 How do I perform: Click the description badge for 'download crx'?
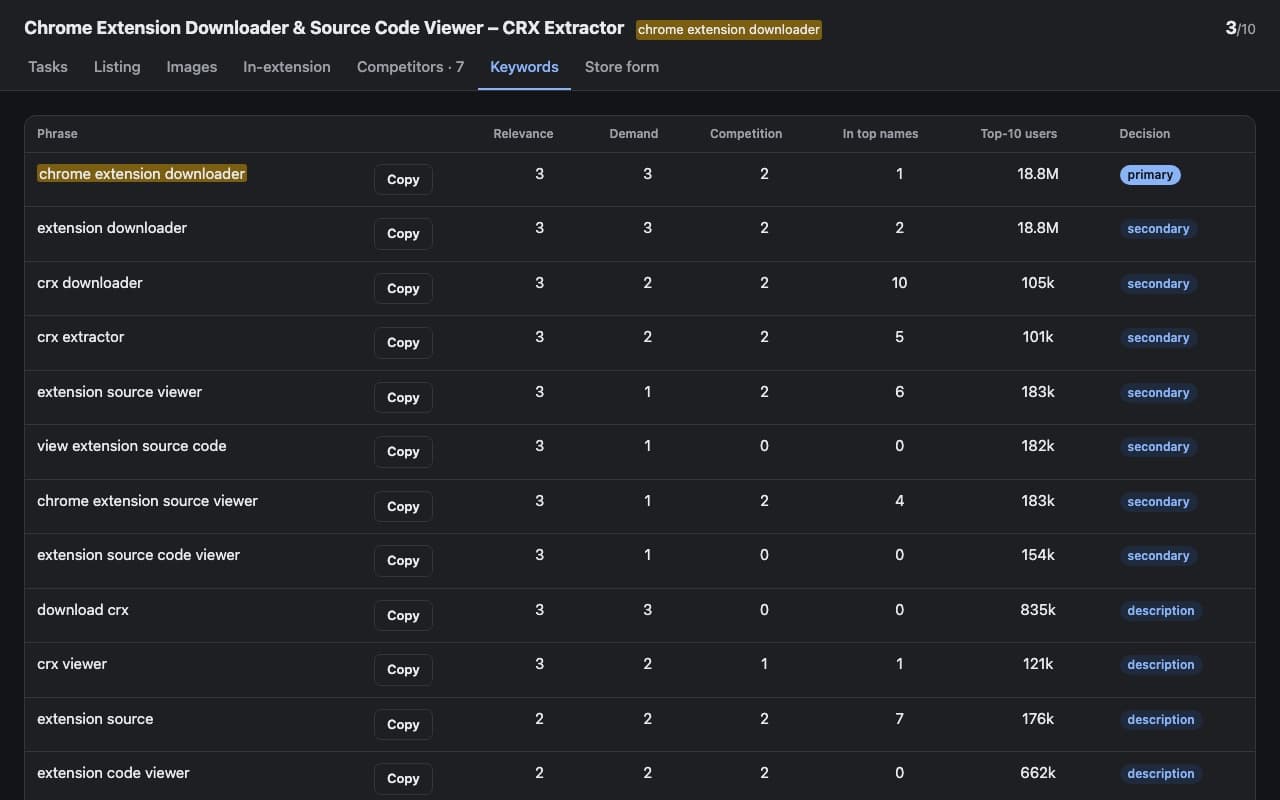(x=1160, y=611)
